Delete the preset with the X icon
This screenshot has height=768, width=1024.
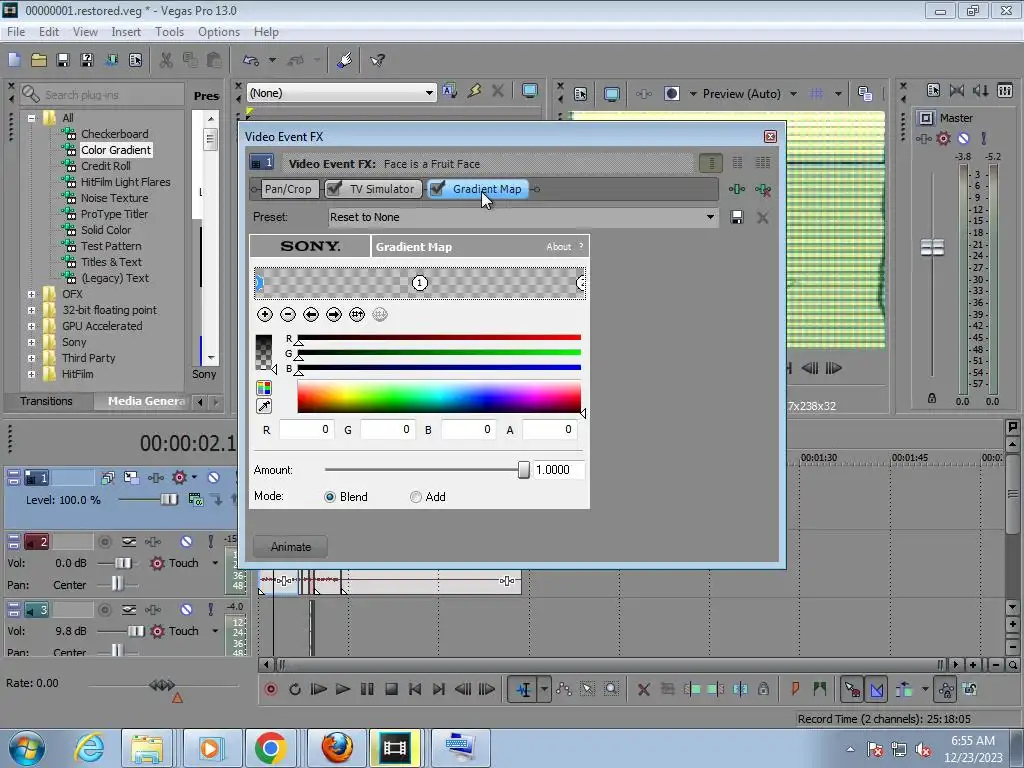(762, 217)
